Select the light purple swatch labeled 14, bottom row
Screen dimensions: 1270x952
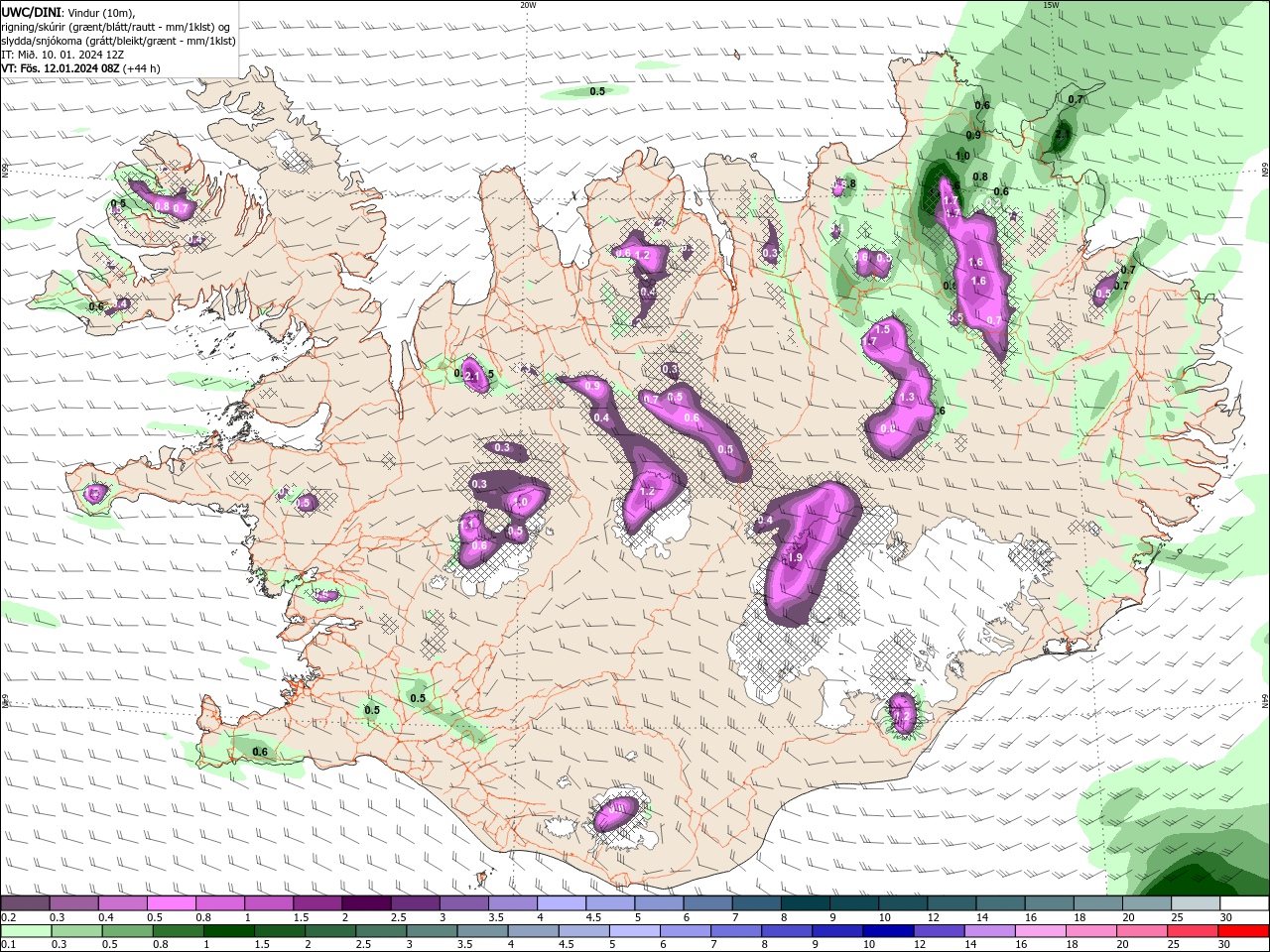988,931
